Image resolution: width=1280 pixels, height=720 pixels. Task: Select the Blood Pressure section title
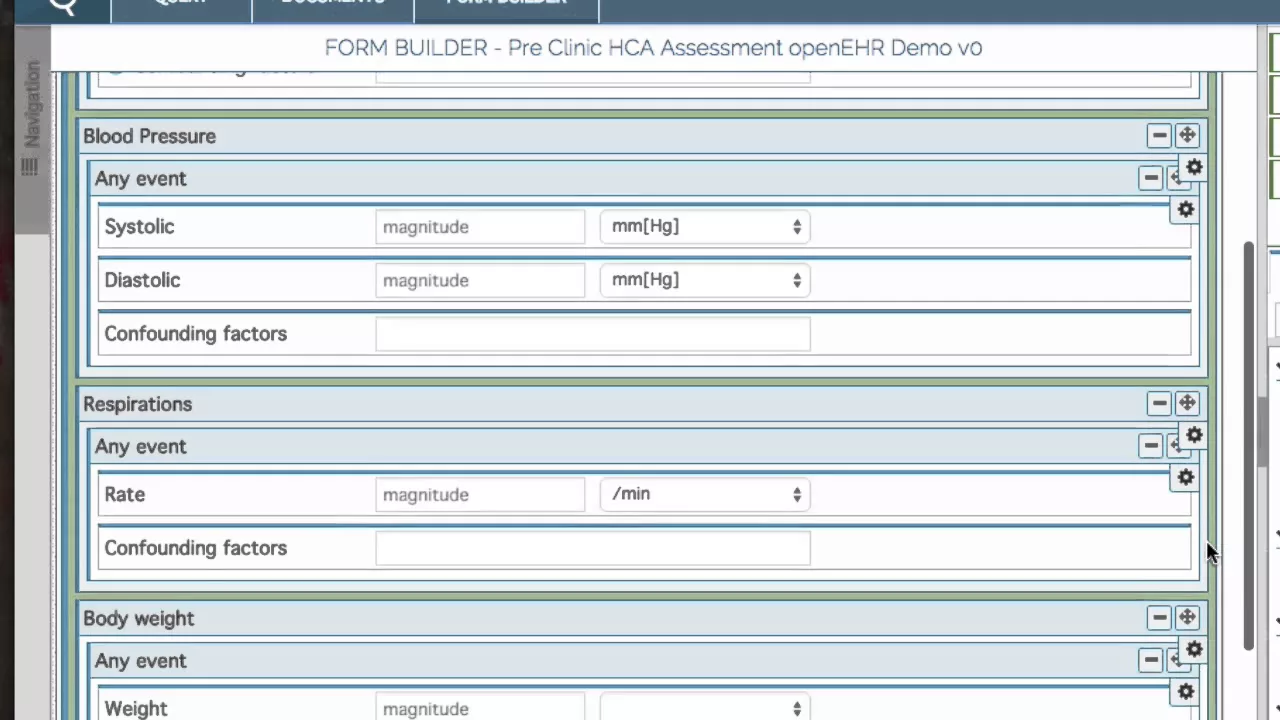coord(149,136)
